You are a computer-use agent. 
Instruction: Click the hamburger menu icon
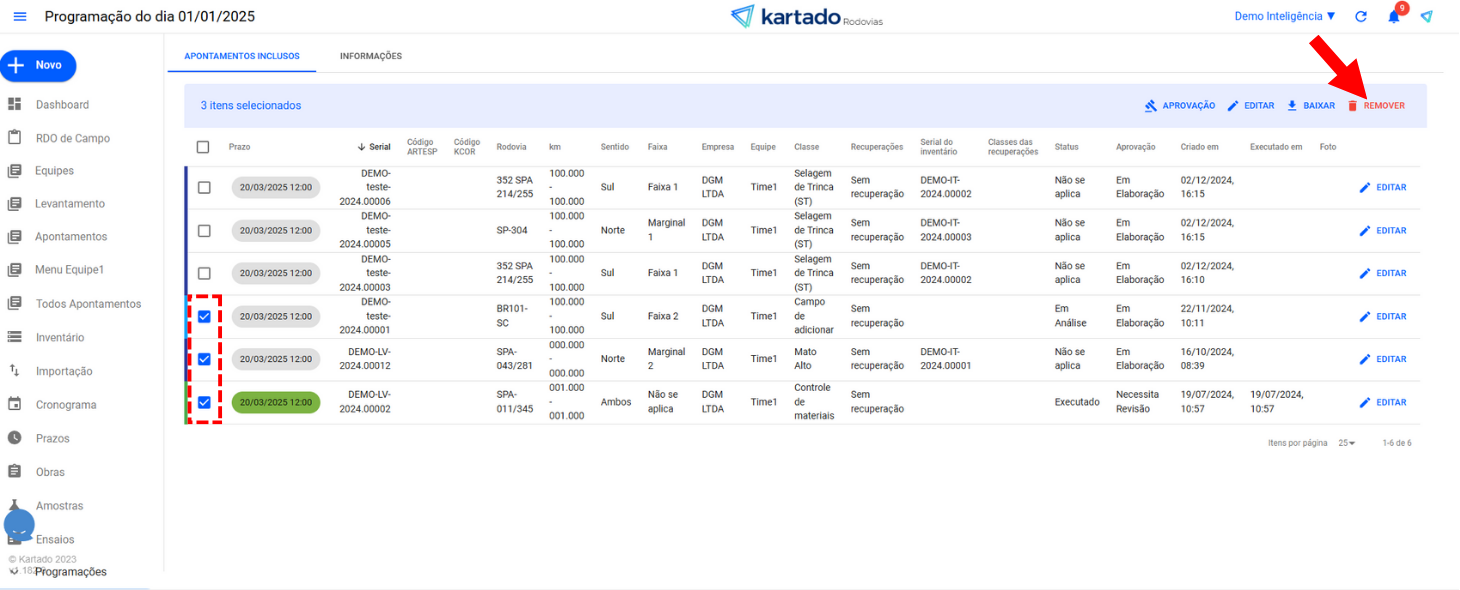click(x=20, y=17)
